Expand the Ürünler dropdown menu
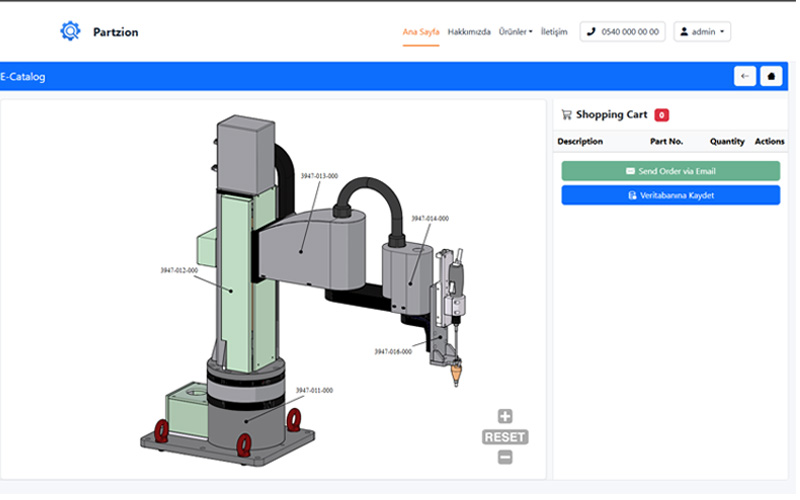 (x=515, y=32)
